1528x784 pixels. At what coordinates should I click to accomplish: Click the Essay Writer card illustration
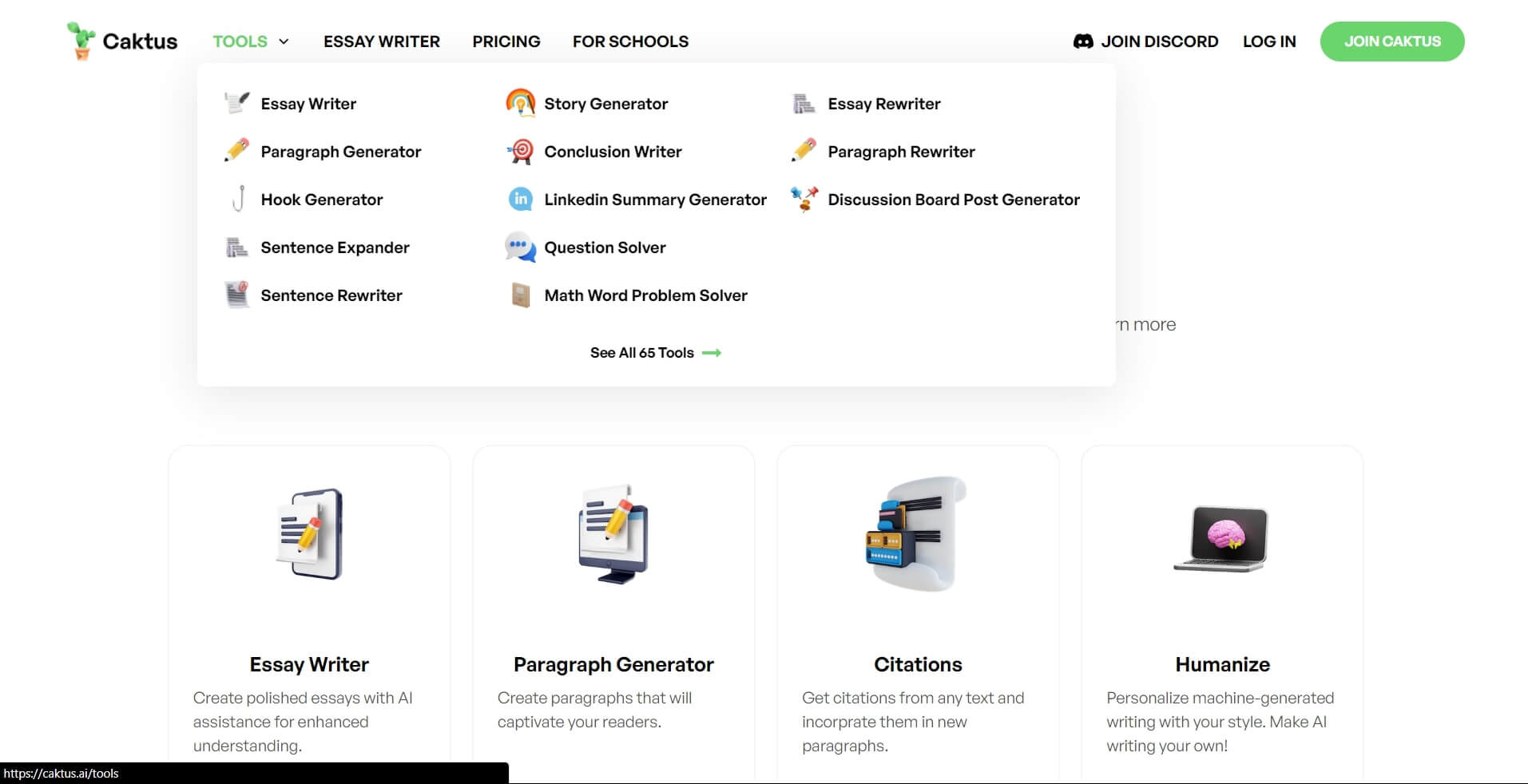coord(310,533)
